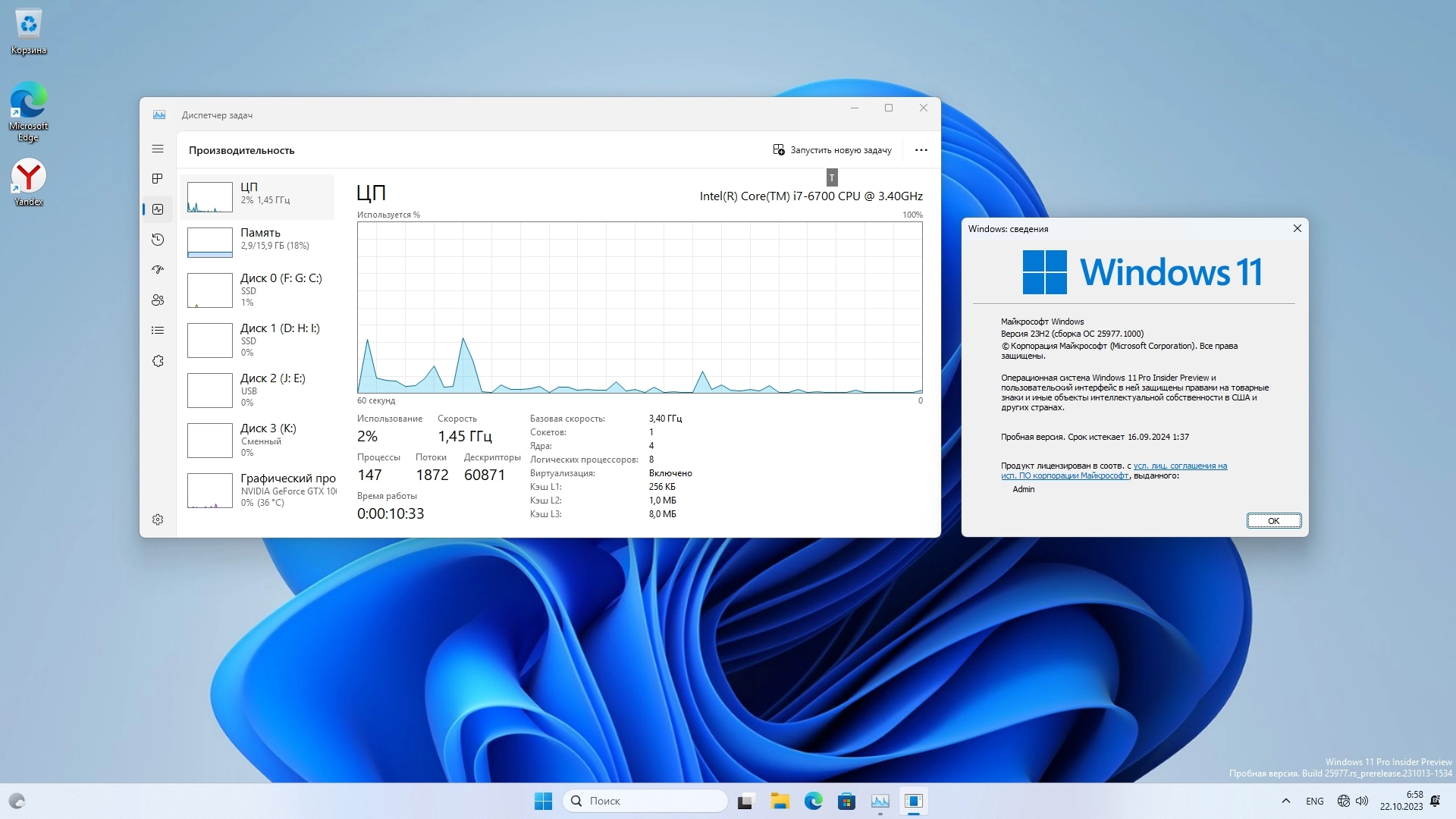Open App history page icon
1456x819 pixels.
(x=158, y=240)
